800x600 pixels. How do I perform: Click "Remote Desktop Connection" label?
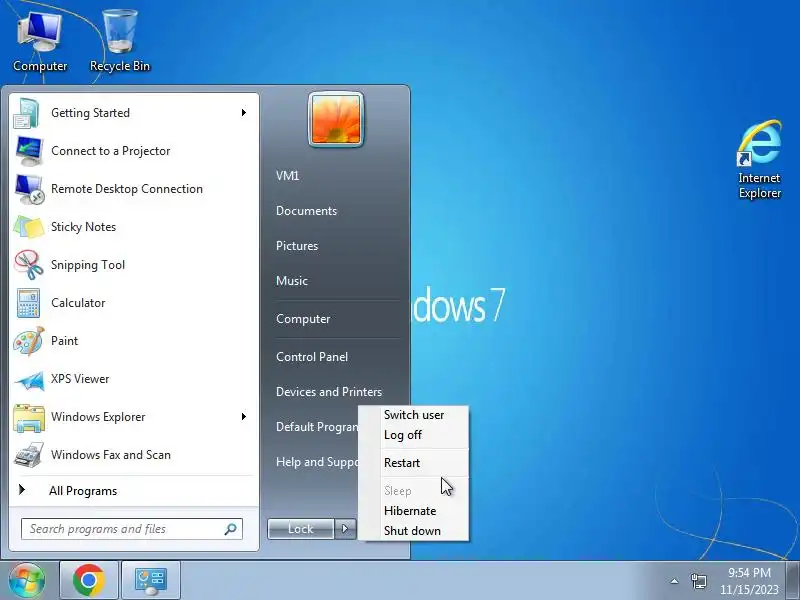127,189
